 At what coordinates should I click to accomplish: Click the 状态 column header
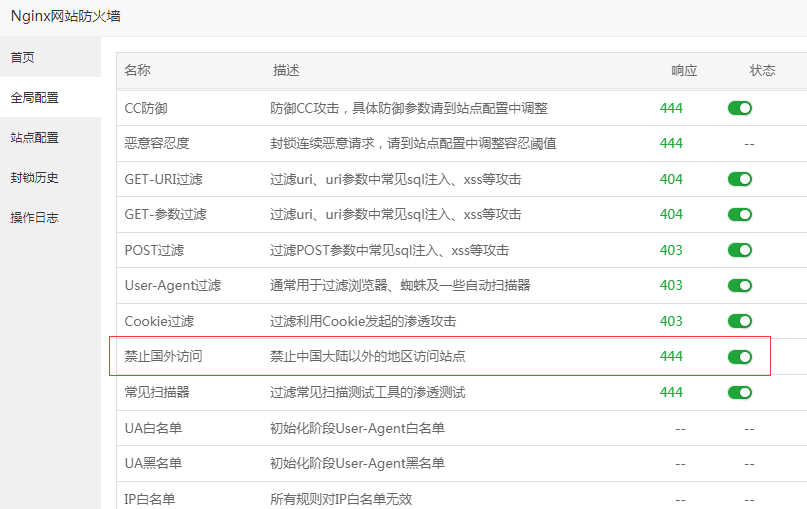tap(762, 71)
